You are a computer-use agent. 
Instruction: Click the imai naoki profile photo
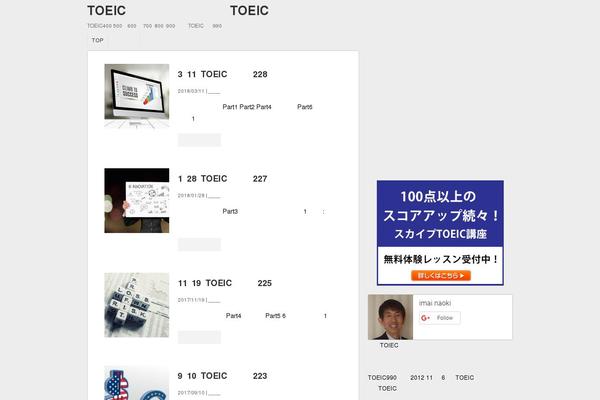(x=390, y=317)
